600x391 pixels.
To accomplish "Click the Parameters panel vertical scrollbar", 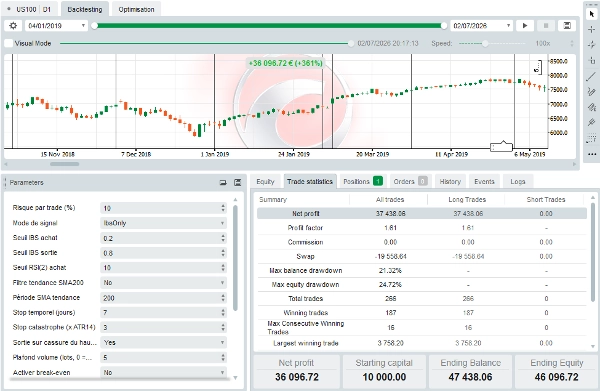I will [235, 258].
